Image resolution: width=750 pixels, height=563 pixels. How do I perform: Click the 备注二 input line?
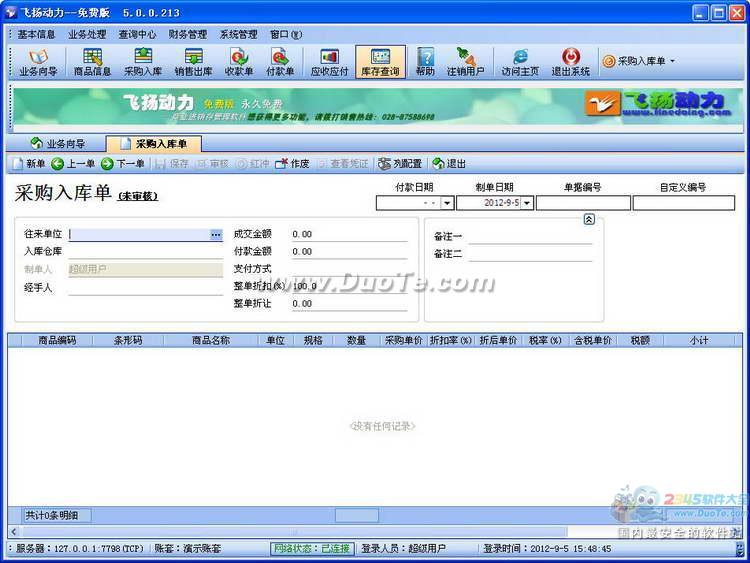coord(530,254)
